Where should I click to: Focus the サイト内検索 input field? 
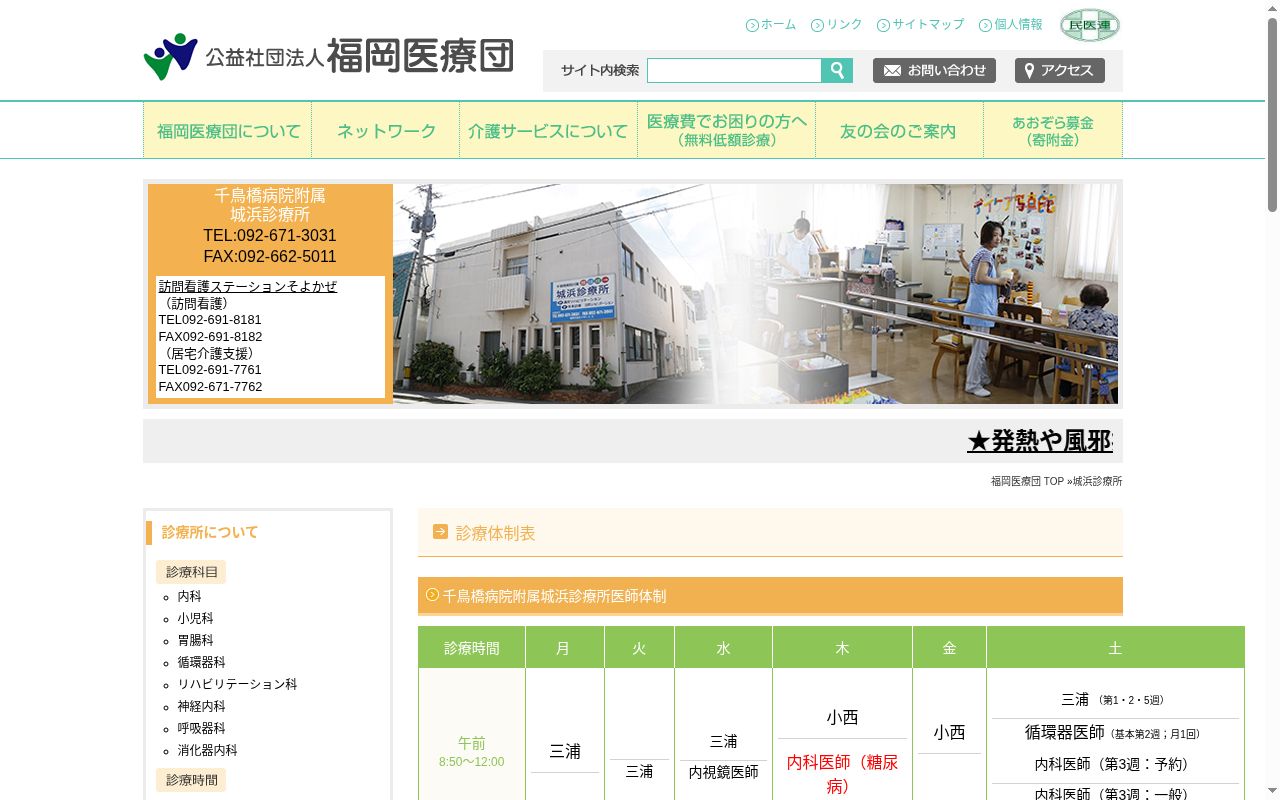click(x=734, y=70)
